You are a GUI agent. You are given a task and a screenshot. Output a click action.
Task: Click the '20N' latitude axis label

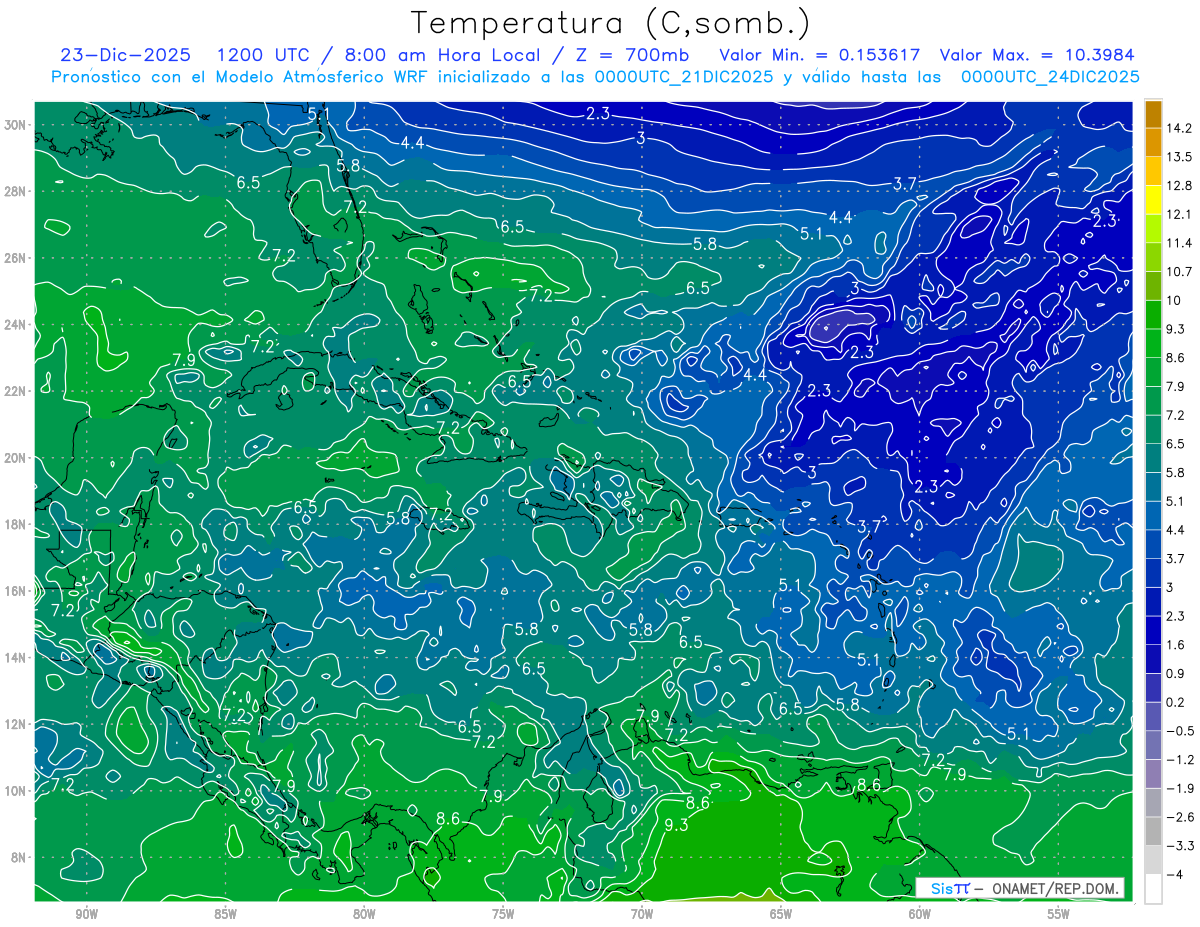coord(16,458)
